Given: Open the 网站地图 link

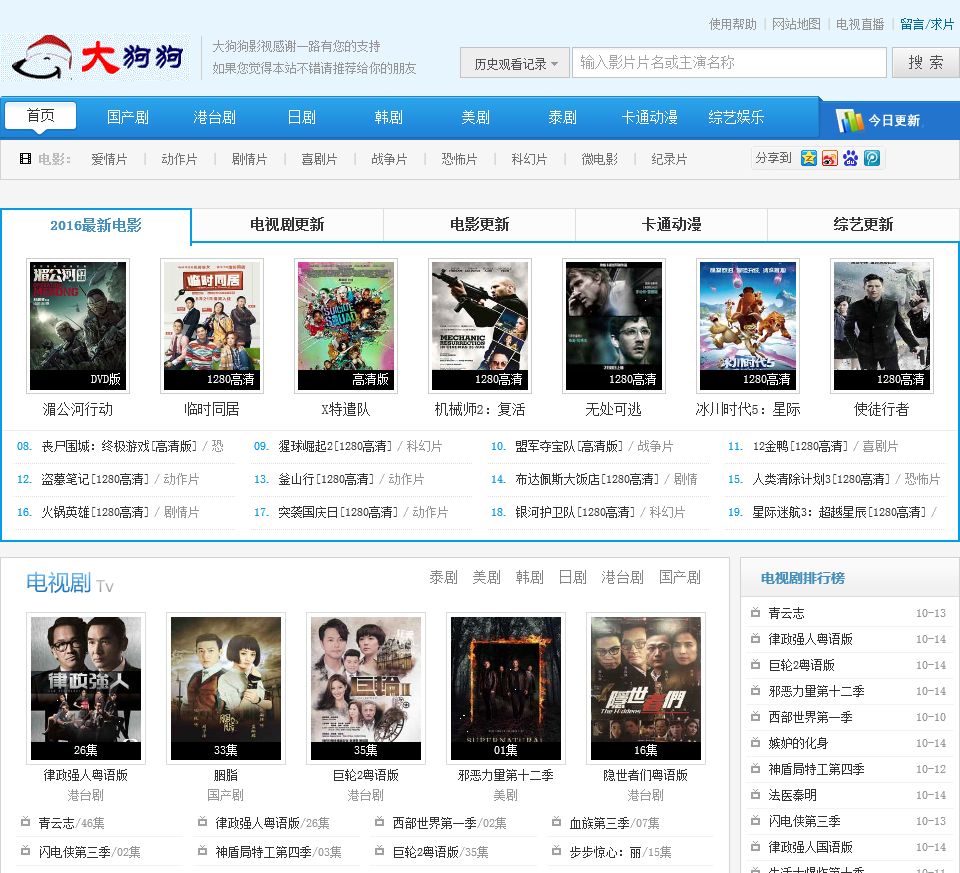Looking at the screenshot, I should tap(796, 24).
